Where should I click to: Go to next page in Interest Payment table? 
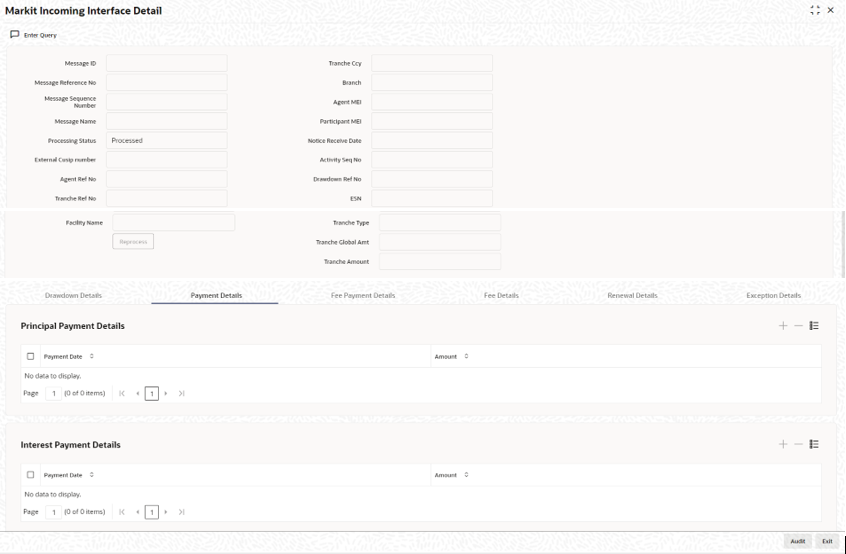pos(166,512)
